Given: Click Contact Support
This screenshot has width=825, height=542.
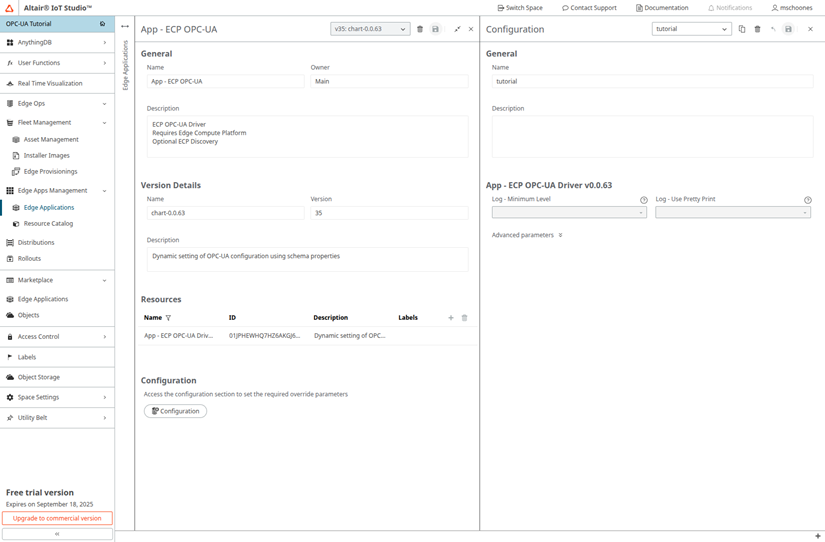Looking at the screenshot, I should click(589, 8).
